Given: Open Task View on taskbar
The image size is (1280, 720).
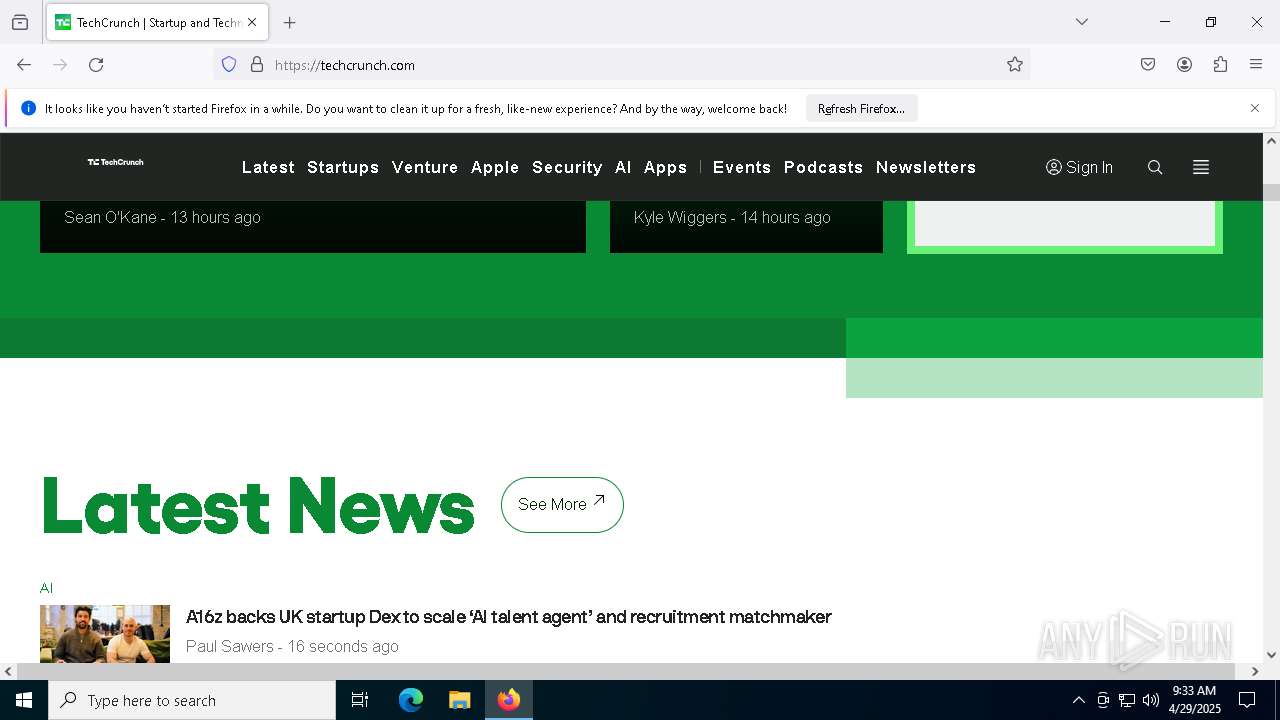Looking at the screenshot, I should click(x=360, y=700).
